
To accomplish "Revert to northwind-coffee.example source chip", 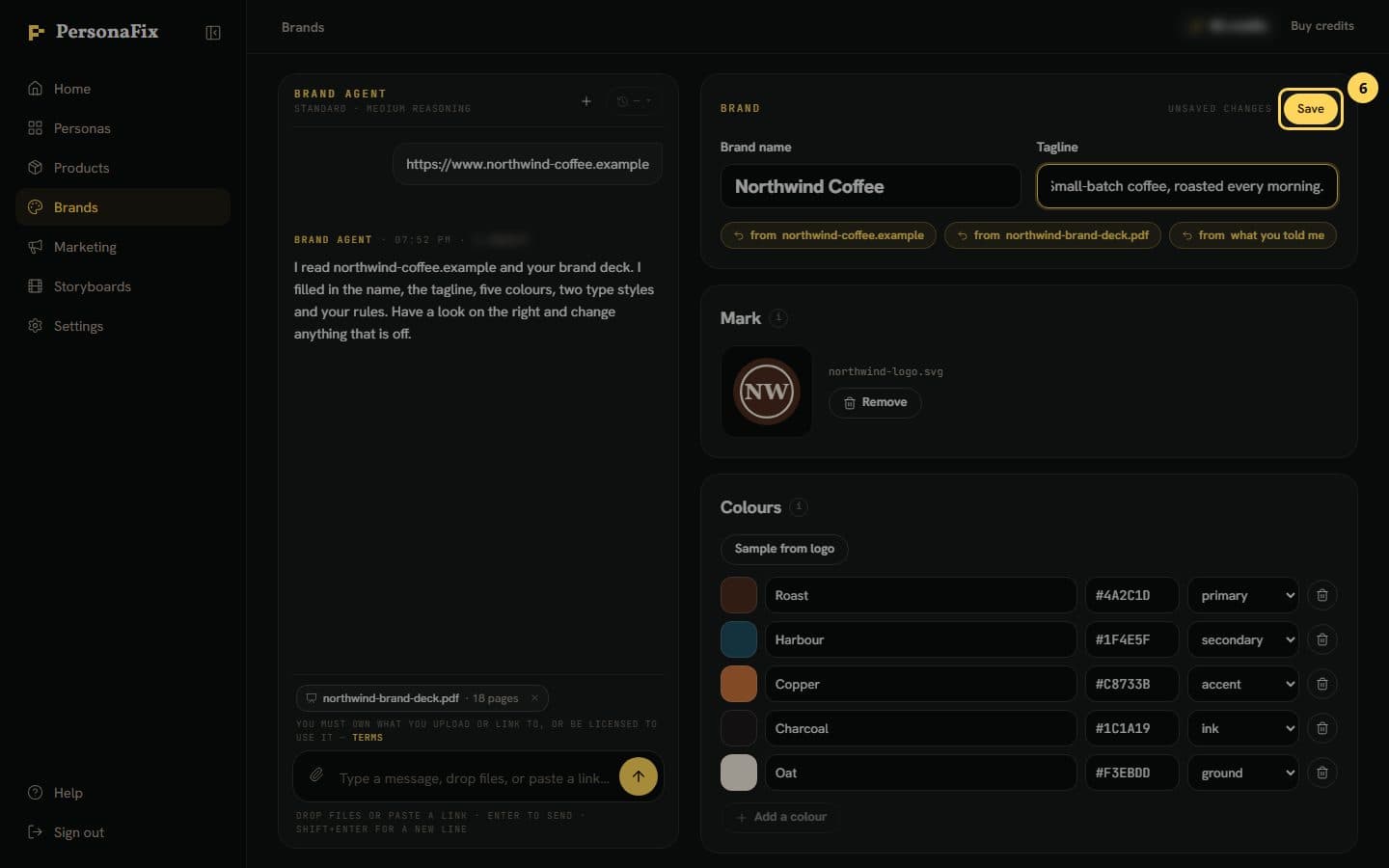I will [828, 235].
